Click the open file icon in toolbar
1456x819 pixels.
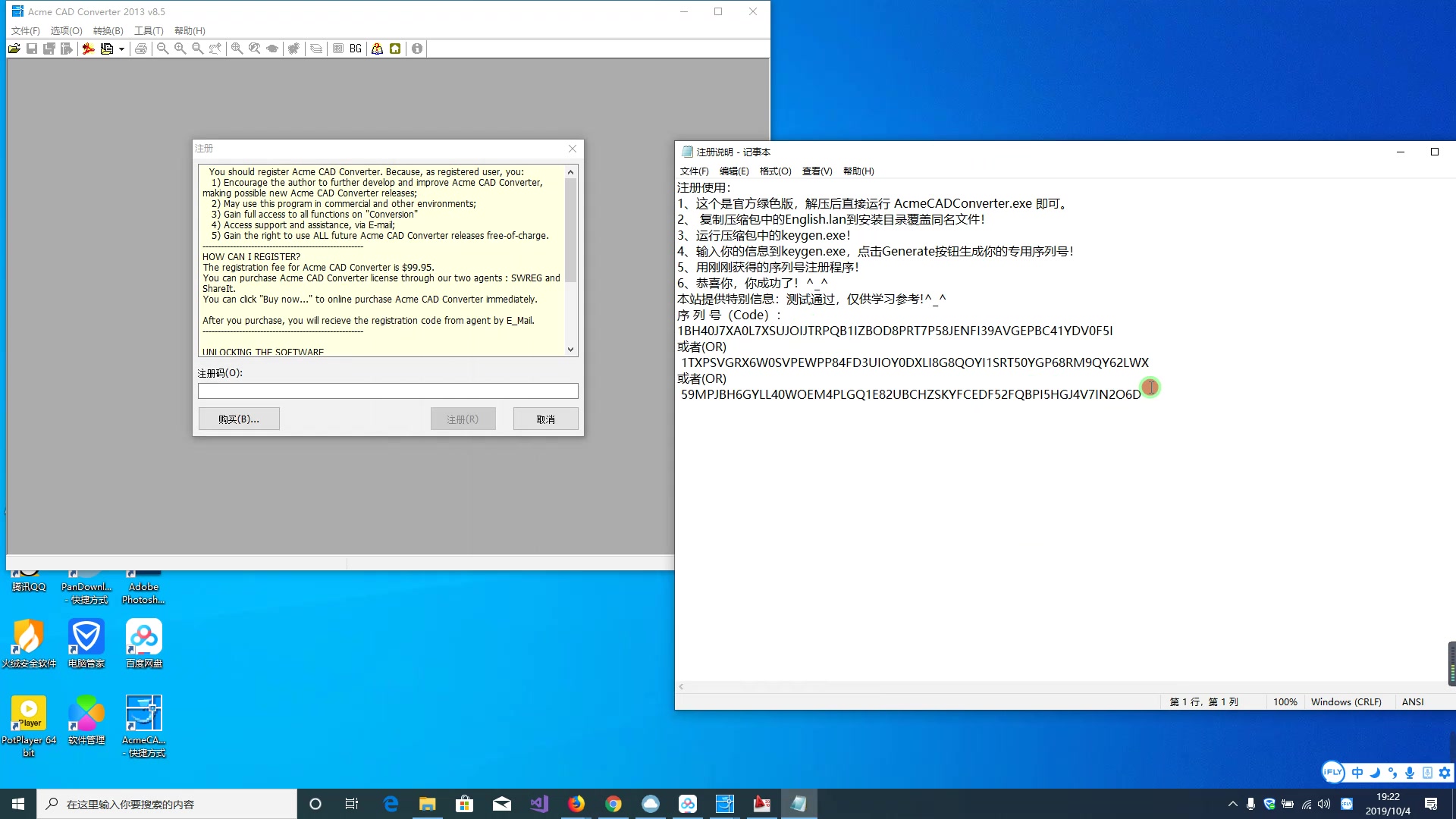[x=14, y=48]
